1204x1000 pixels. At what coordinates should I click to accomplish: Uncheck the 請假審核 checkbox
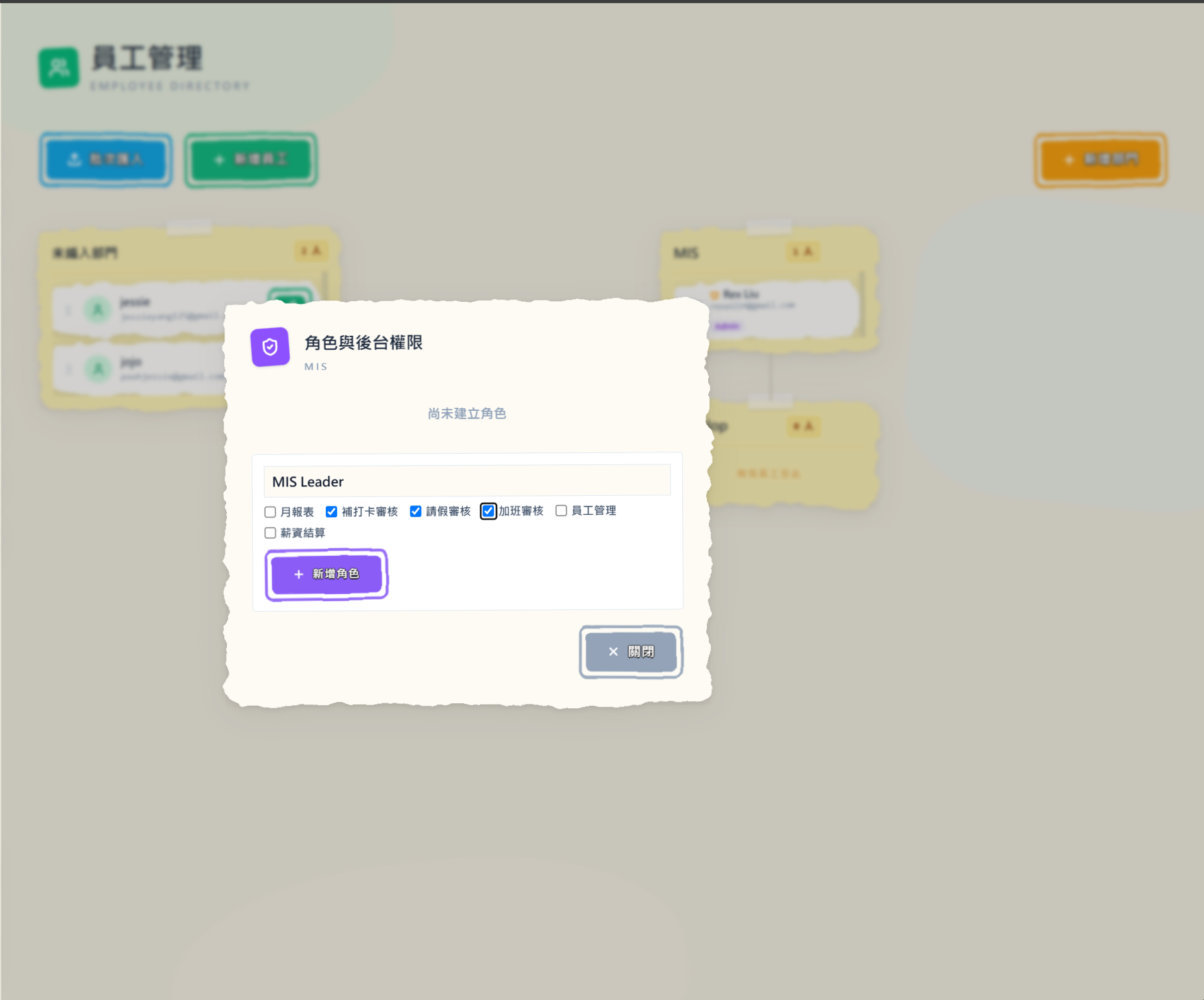pos(416,511)
